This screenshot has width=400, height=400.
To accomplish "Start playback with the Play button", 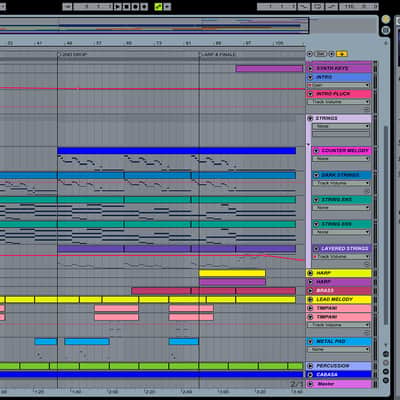I will pyautogui.click(x=118, y=6).
